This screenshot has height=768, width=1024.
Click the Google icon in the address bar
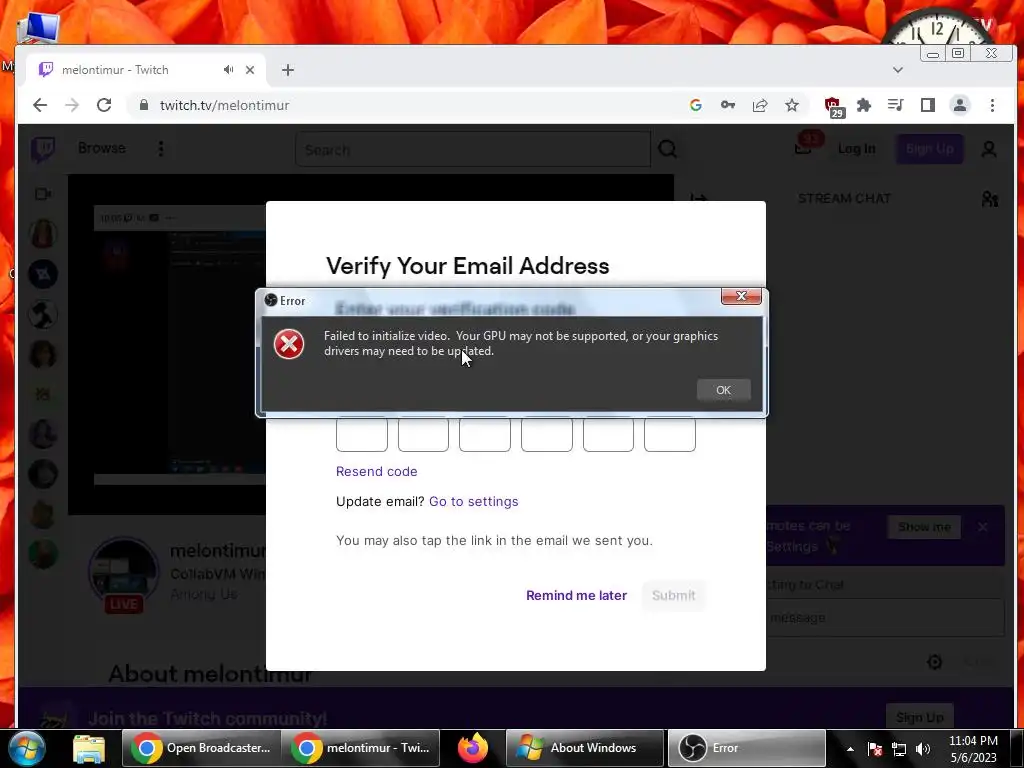pos(696,105)
